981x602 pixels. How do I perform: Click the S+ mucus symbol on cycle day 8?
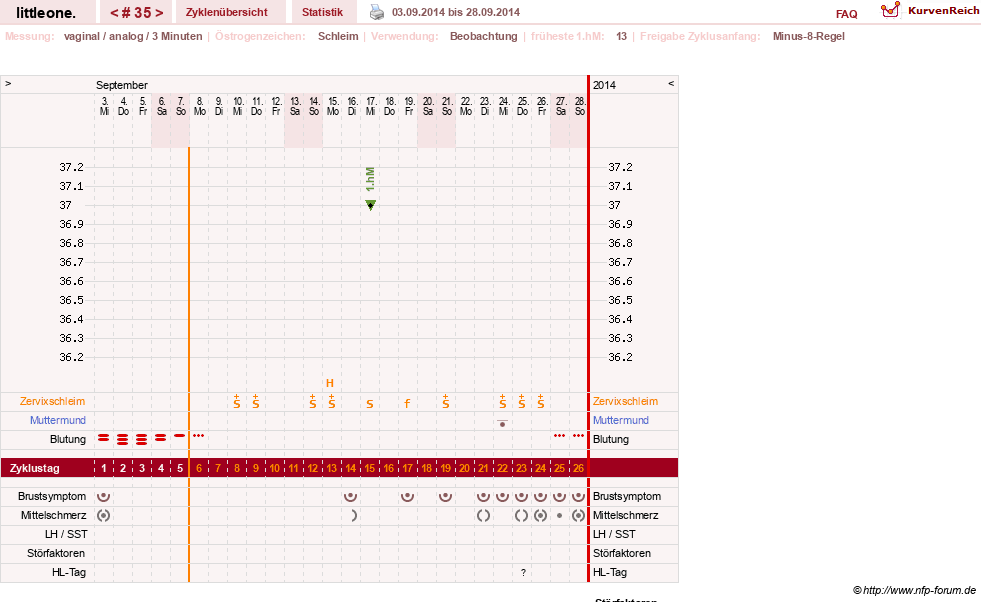pos(236,401)
